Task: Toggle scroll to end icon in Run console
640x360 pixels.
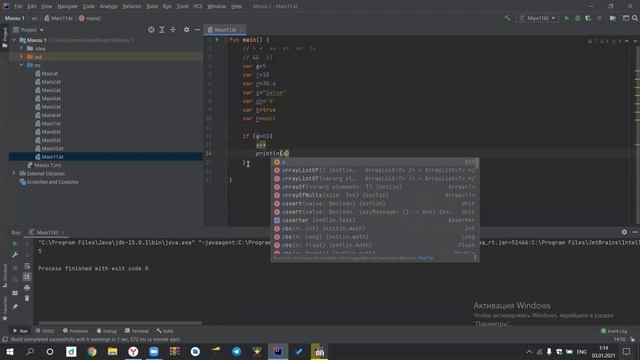Action: [27, 277]
